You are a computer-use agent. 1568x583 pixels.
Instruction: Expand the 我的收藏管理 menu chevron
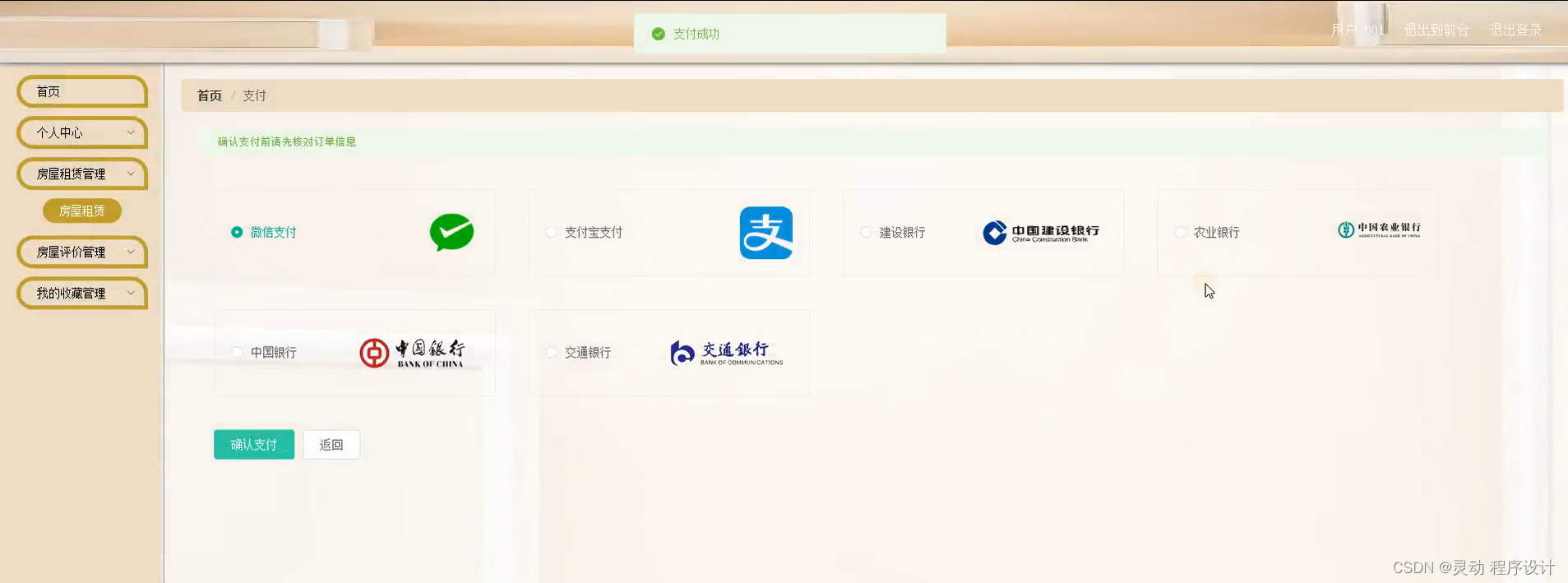131,293
